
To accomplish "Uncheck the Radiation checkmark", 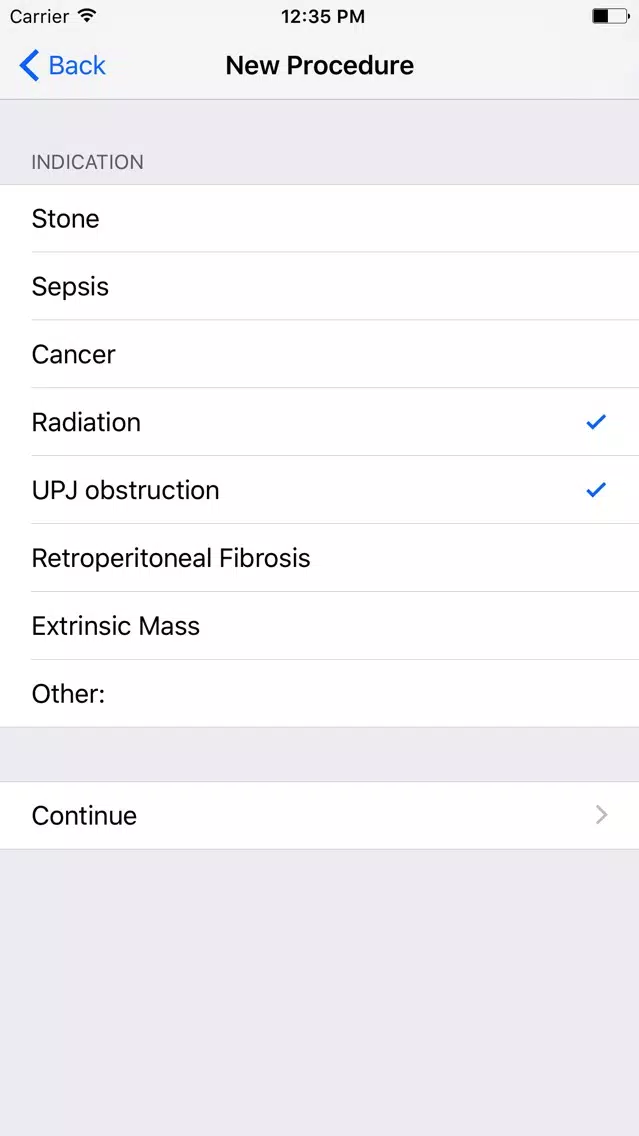I will pyautogui.click(x=596, y=422).
